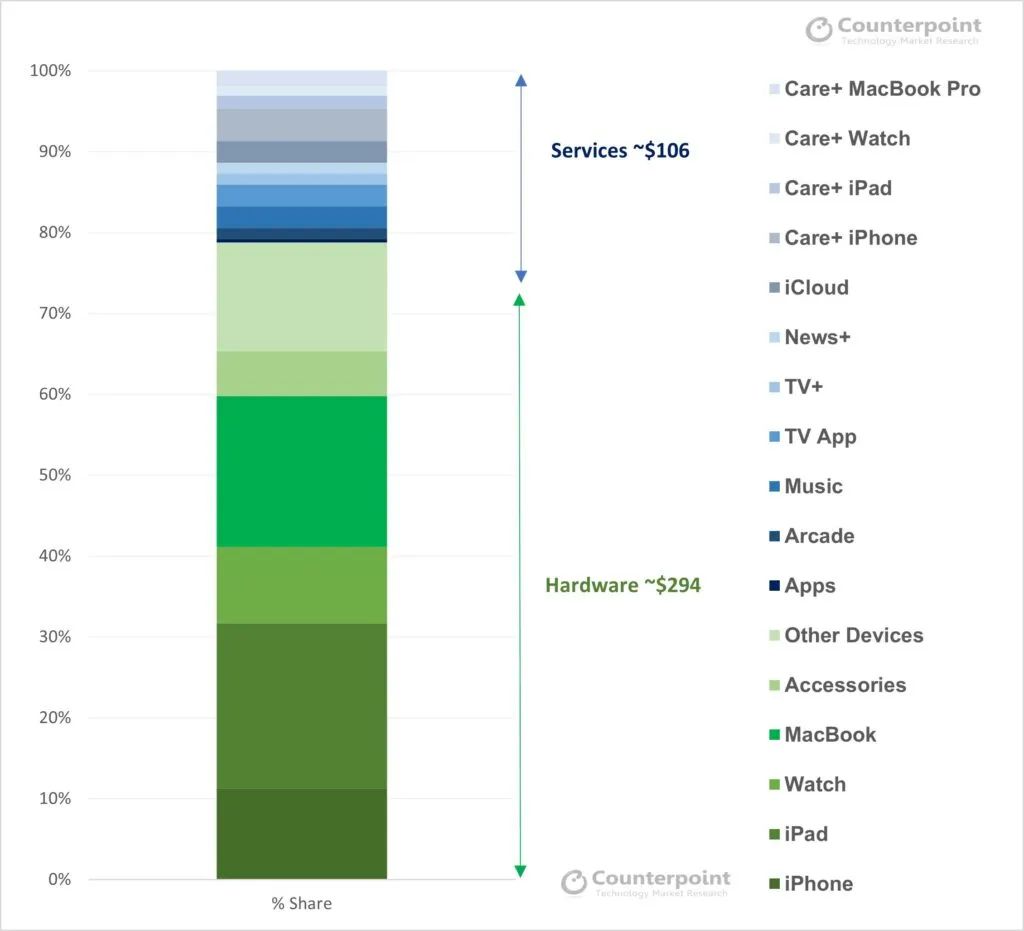The image size is (1024, 931).
Task: Click the Counterpoint logo icon at top right
Action: tap(819, 29)
